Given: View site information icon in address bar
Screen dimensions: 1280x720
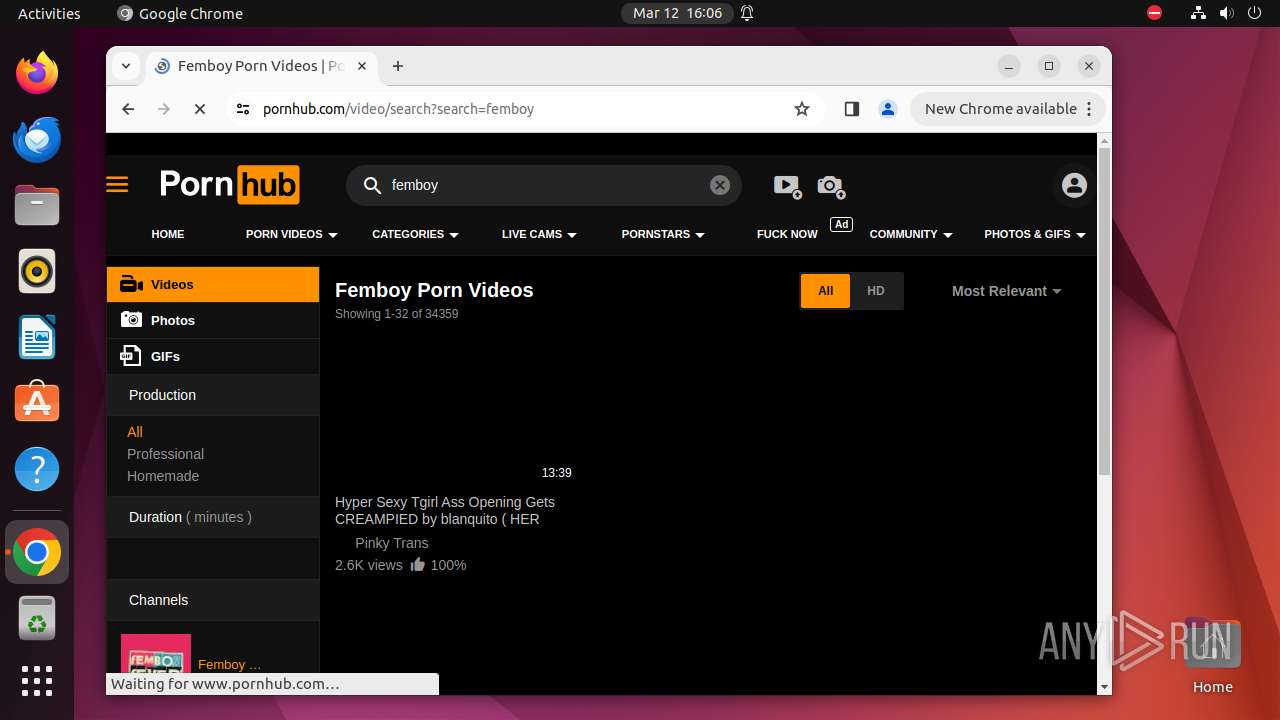Looking at the screenshot, I should pos(243,109).
